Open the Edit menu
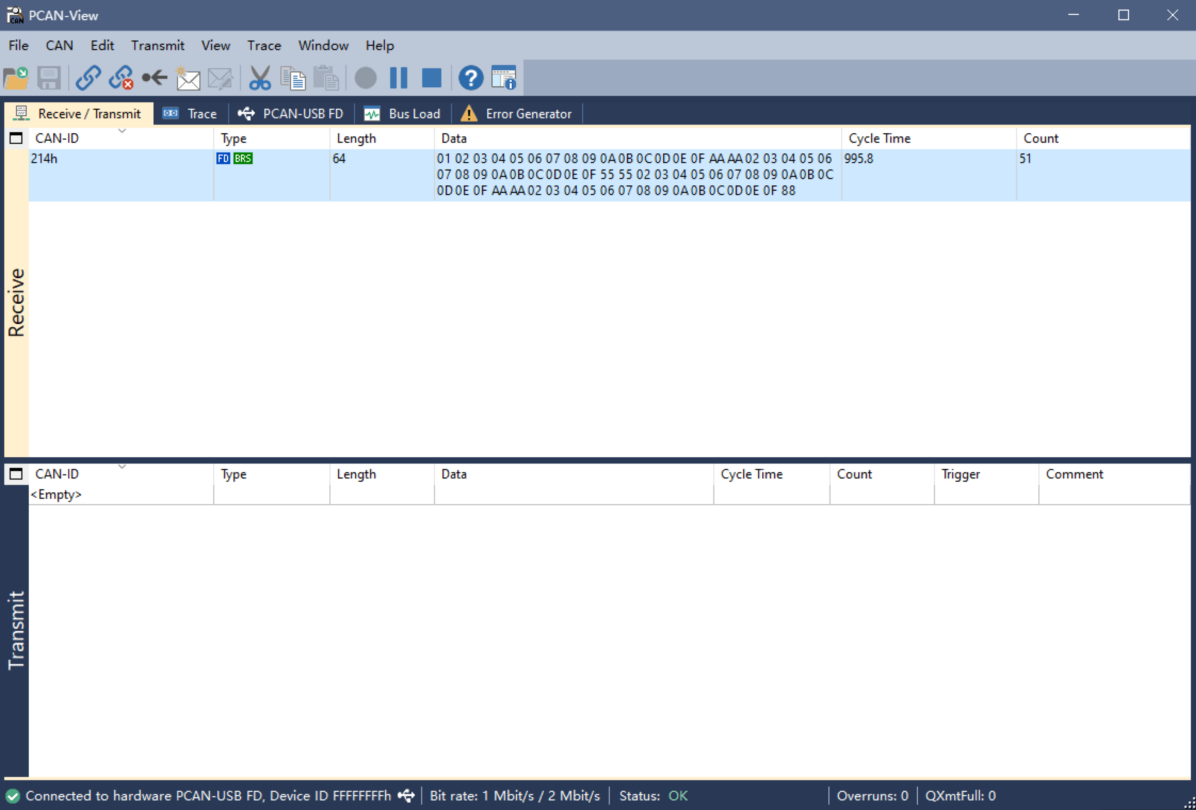Screen dimensions: 1196x810 [102, 46]
